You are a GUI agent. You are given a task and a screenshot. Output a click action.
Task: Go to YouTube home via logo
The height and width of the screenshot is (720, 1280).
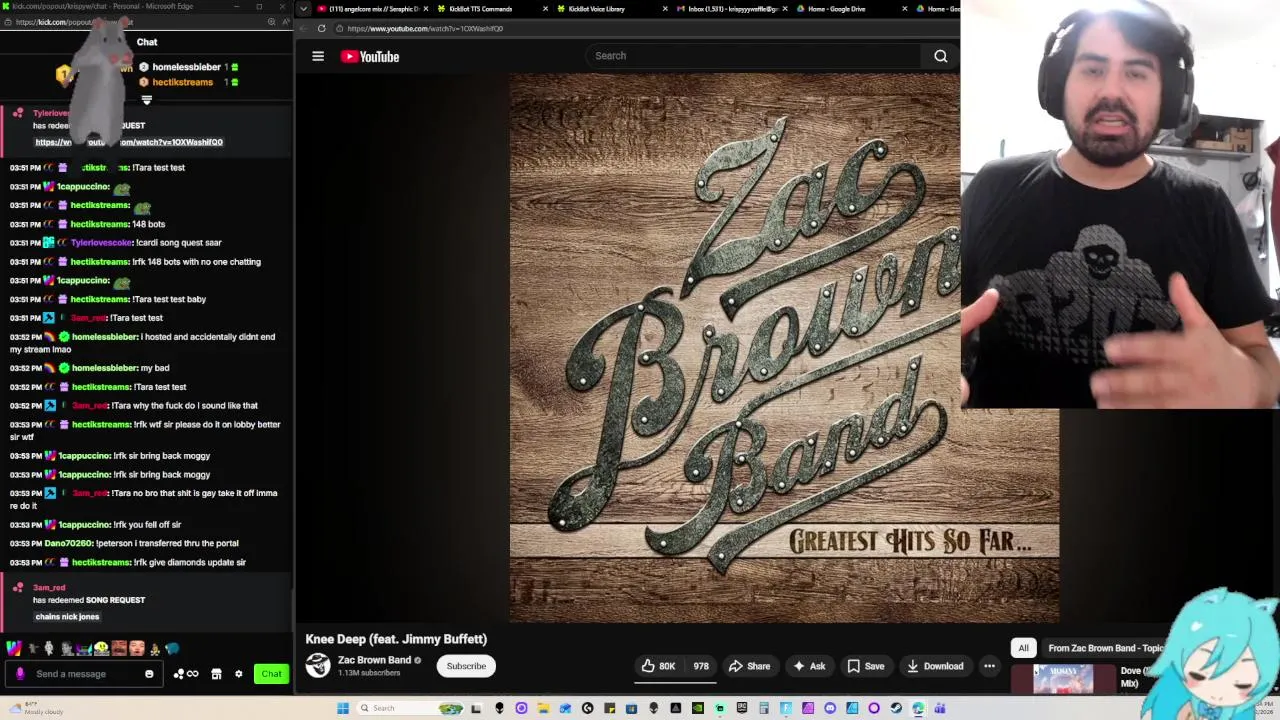[370, 57]
